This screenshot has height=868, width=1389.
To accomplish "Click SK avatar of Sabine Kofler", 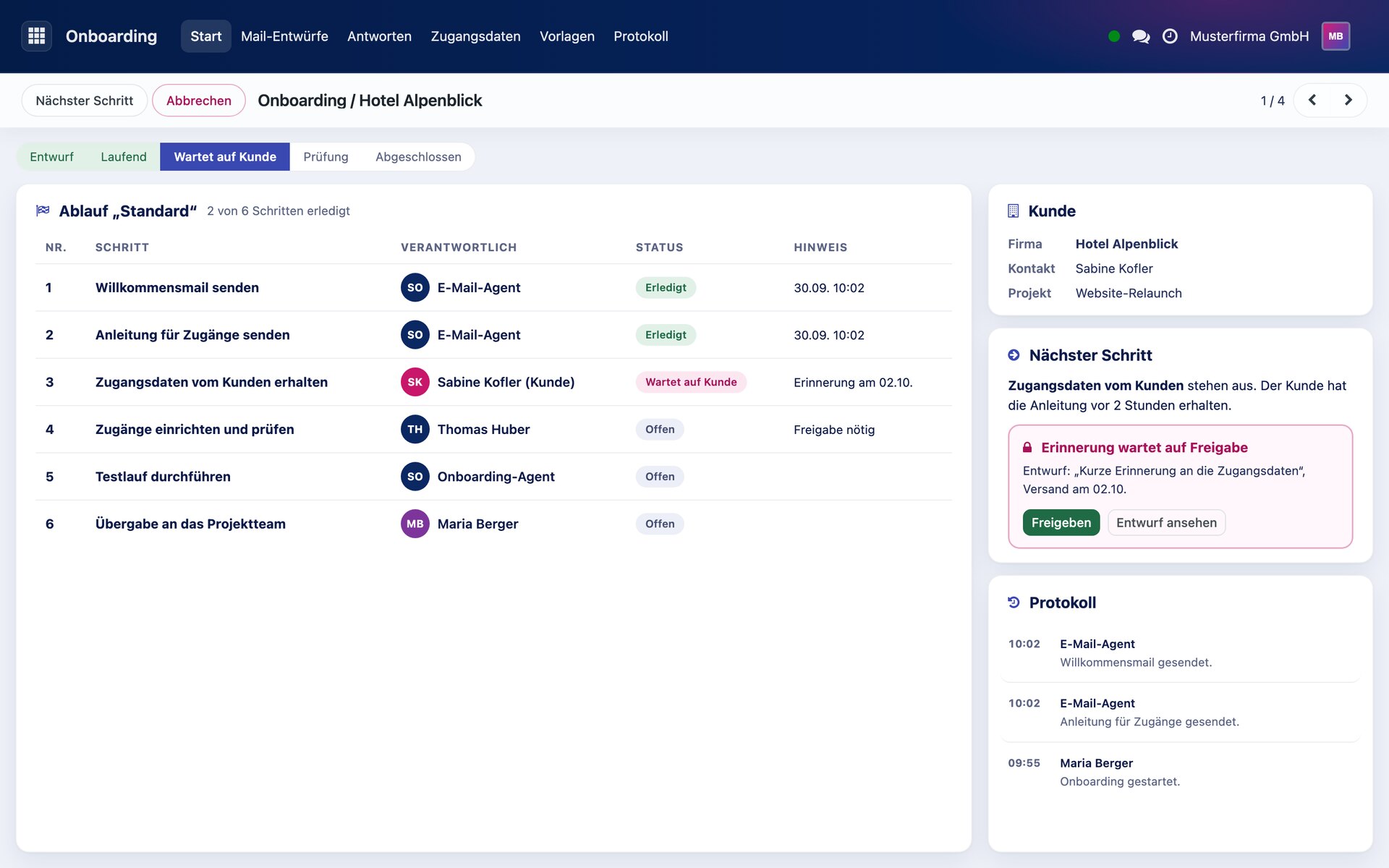I will [415, 382].
